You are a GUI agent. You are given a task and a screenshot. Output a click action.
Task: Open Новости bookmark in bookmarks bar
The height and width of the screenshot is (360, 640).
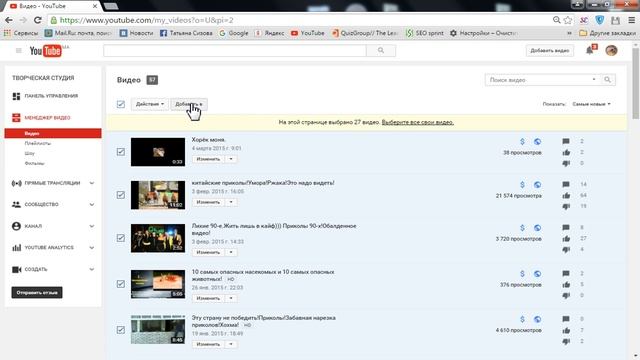click(136, 33)
